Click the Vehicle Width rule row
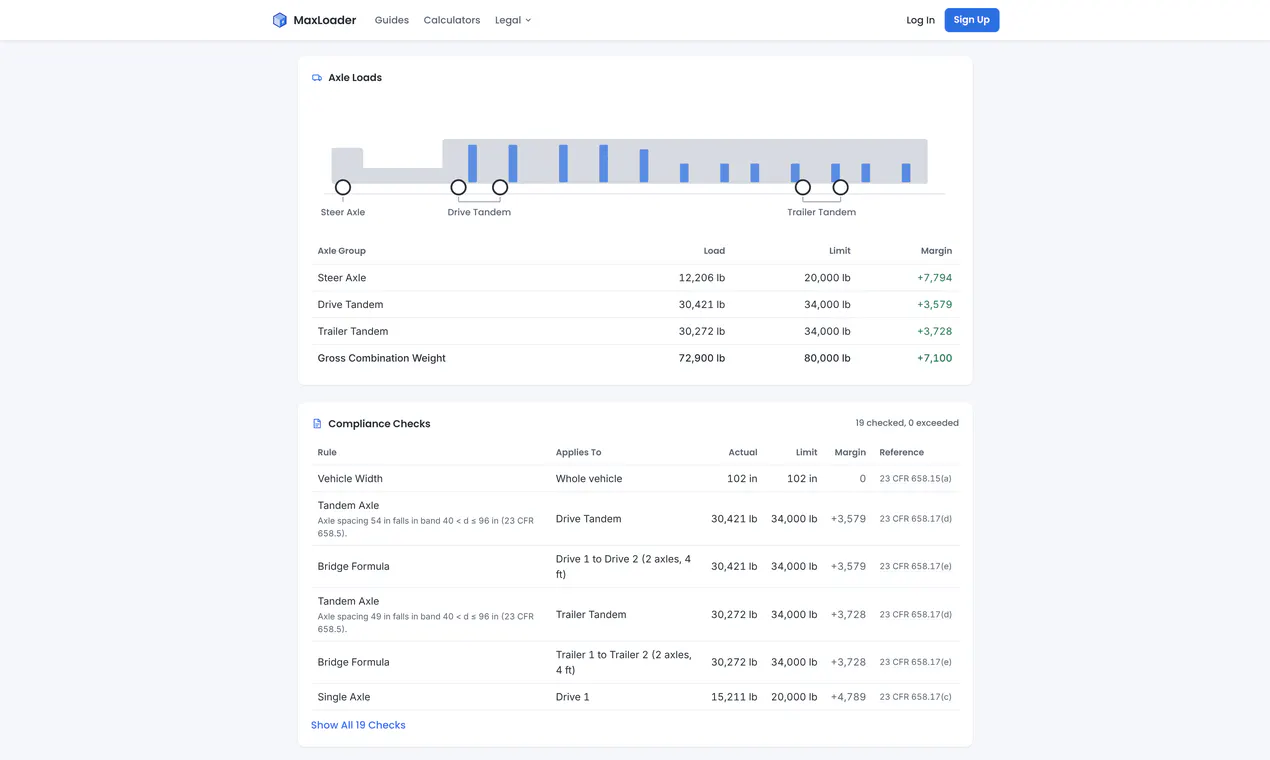Viewport: 1270px width, 760px height. pos(635,479)
